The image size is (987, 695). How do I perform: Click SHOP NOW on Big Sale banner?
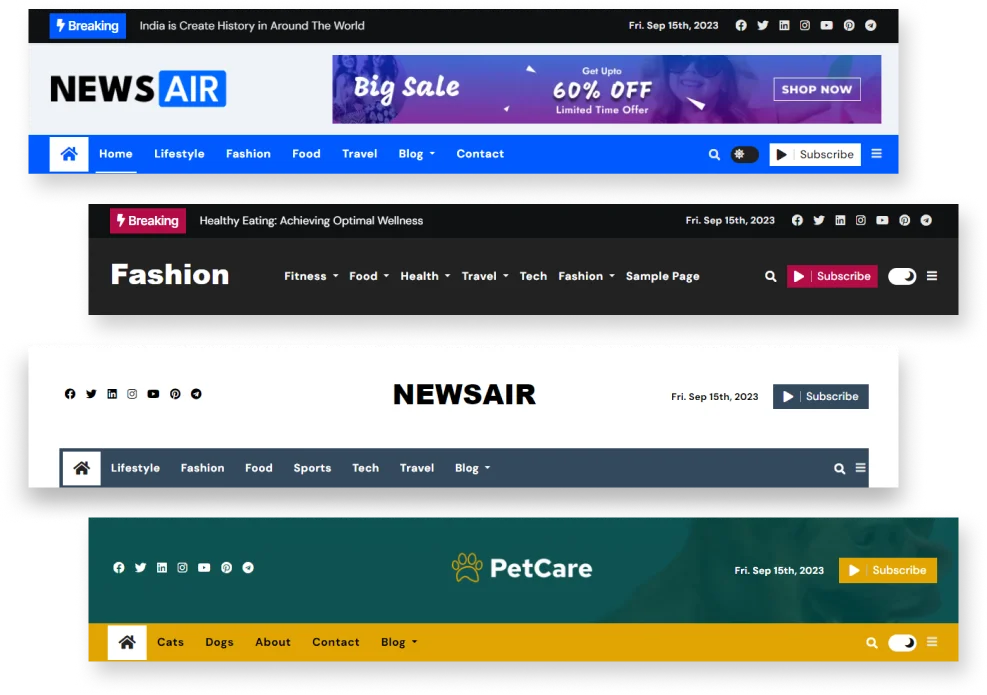click(817, 89)
